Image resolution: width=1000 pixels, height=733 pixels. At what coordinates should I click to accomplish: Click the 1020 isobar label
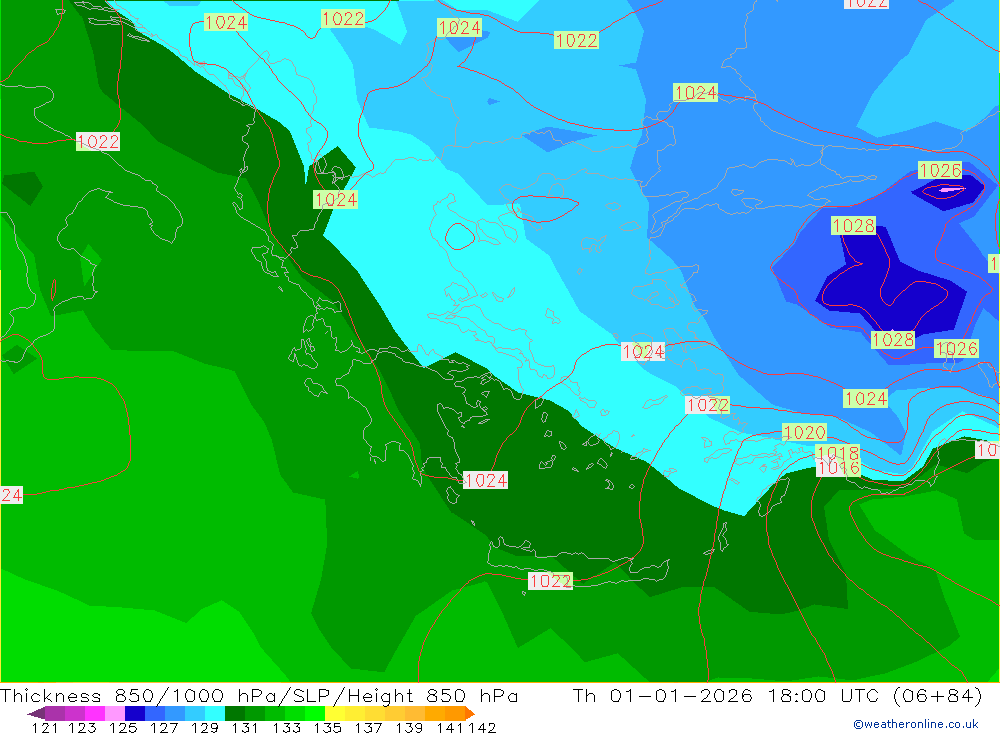pos(804,433)
